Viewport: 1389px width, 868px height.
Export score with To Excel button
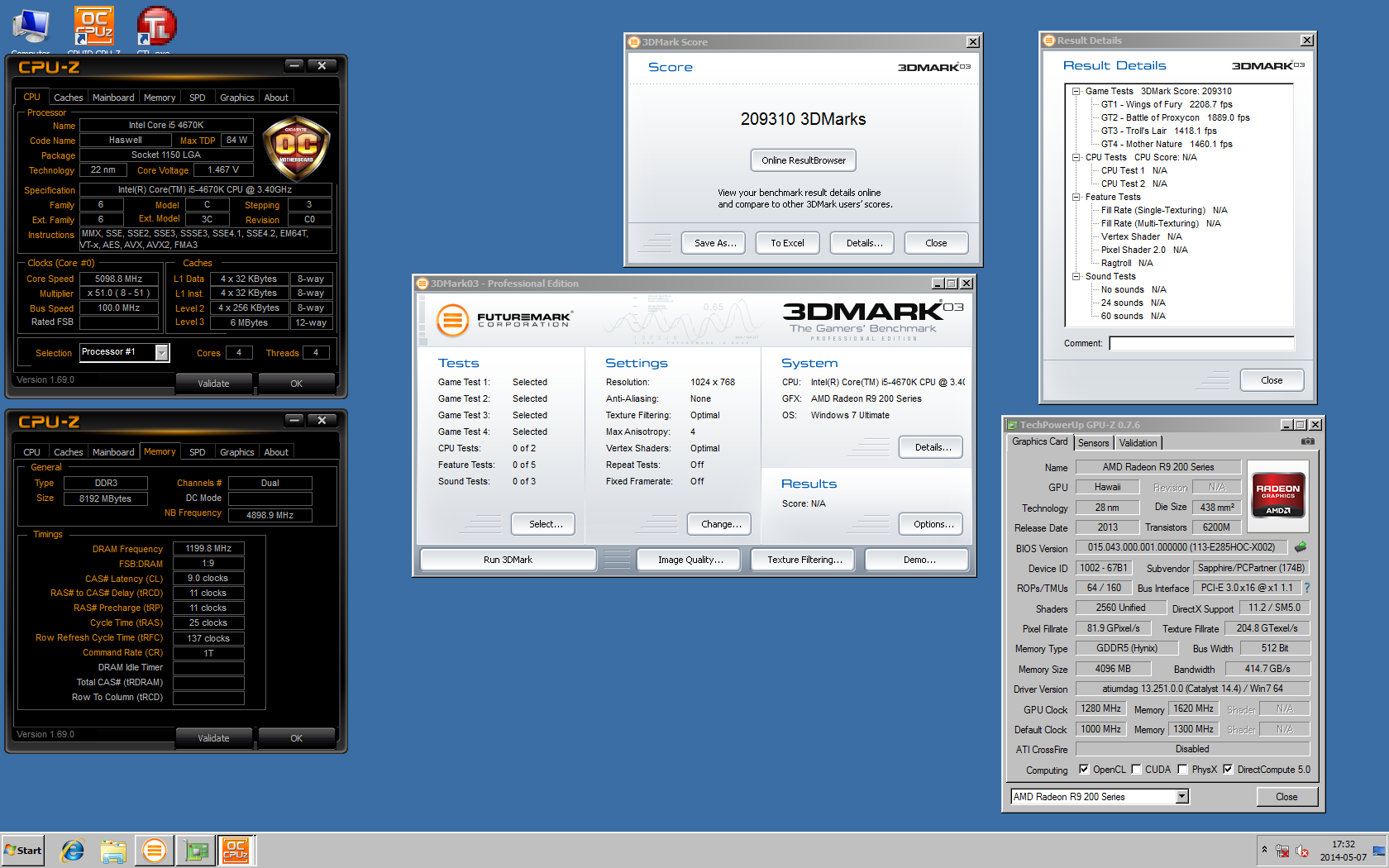[x=787, y=243]
